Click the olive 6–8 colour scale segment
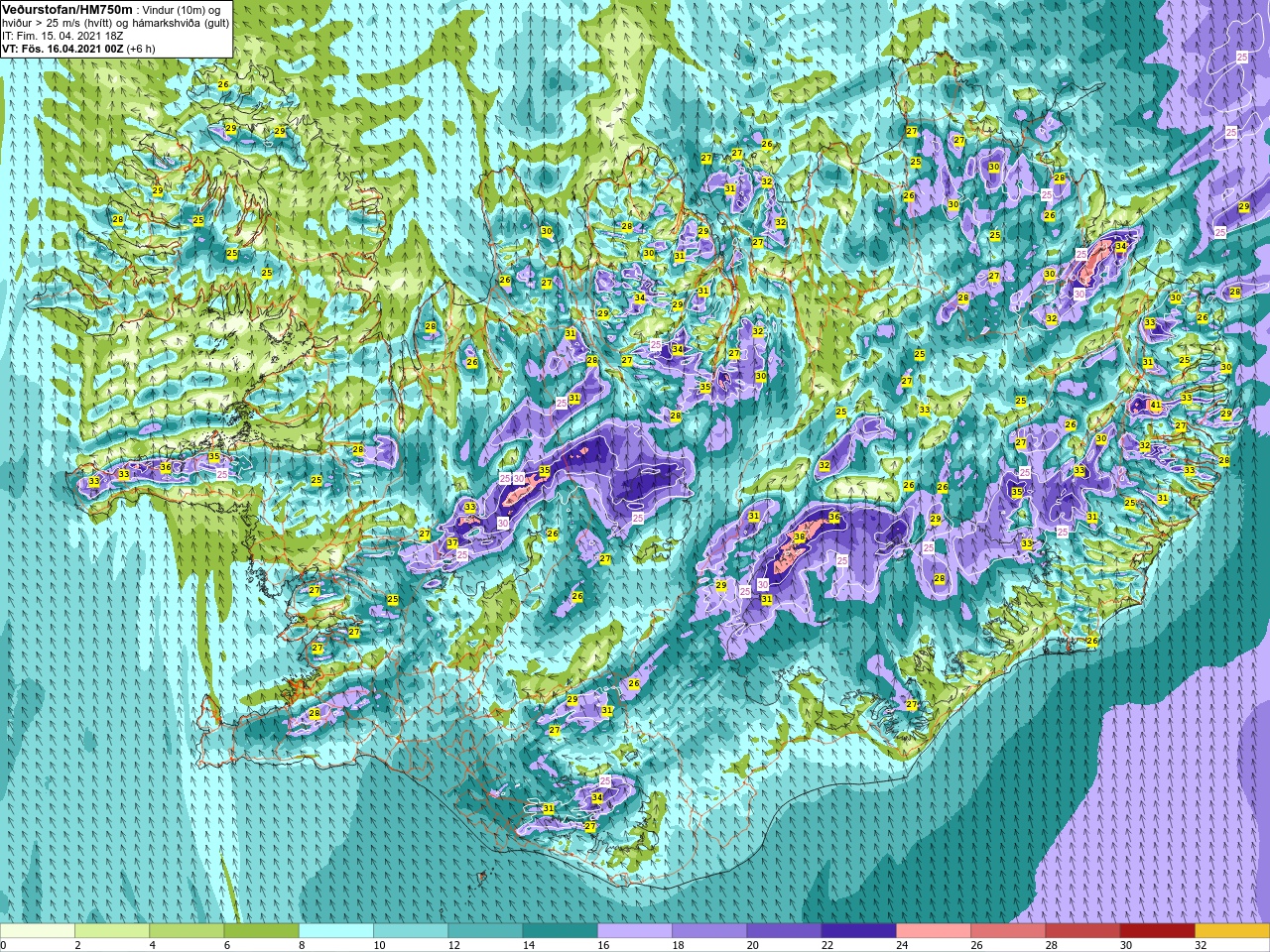1270x952 pixels. pyautogui.click(x=261, y=930)
